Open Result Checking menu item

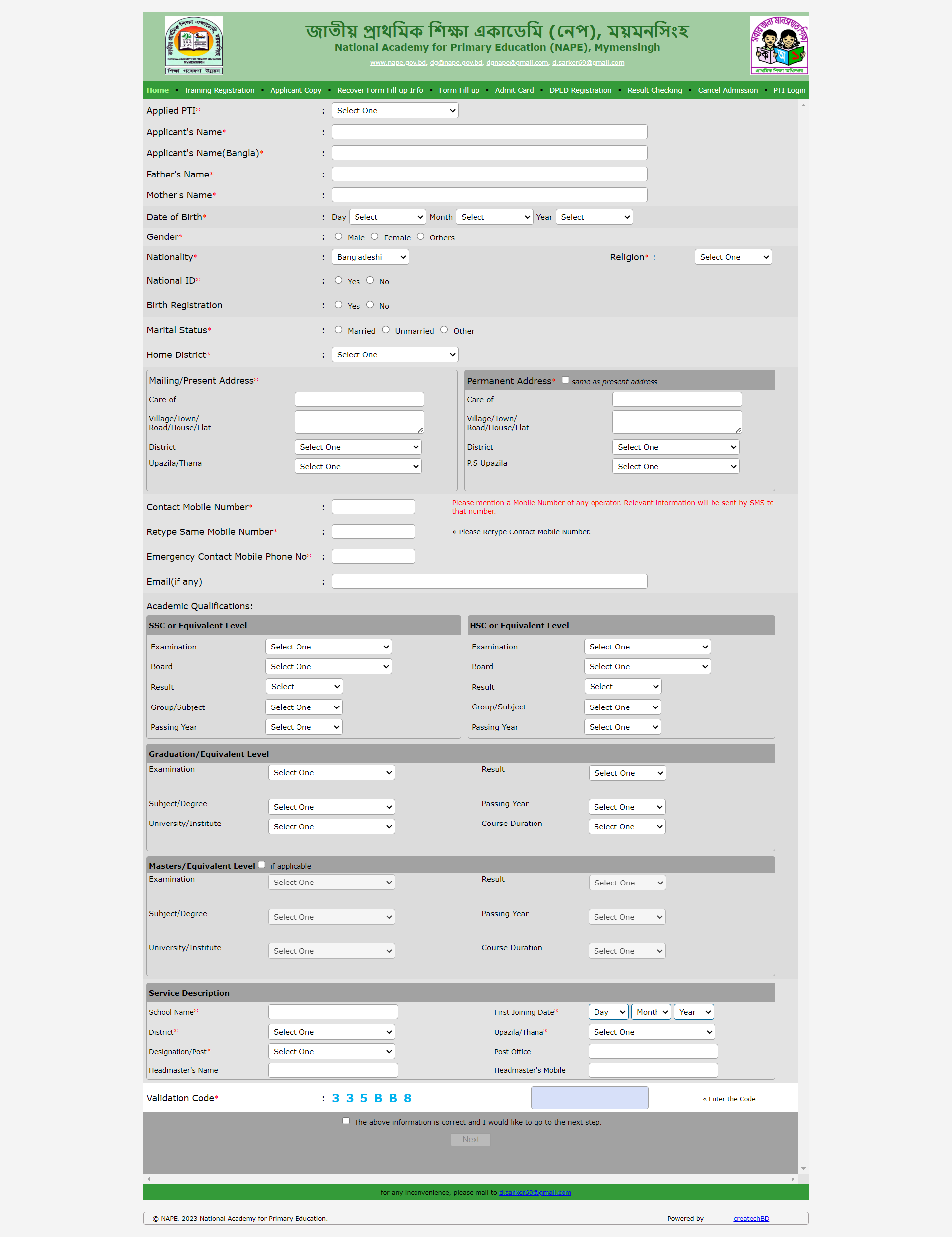point(654,90)
